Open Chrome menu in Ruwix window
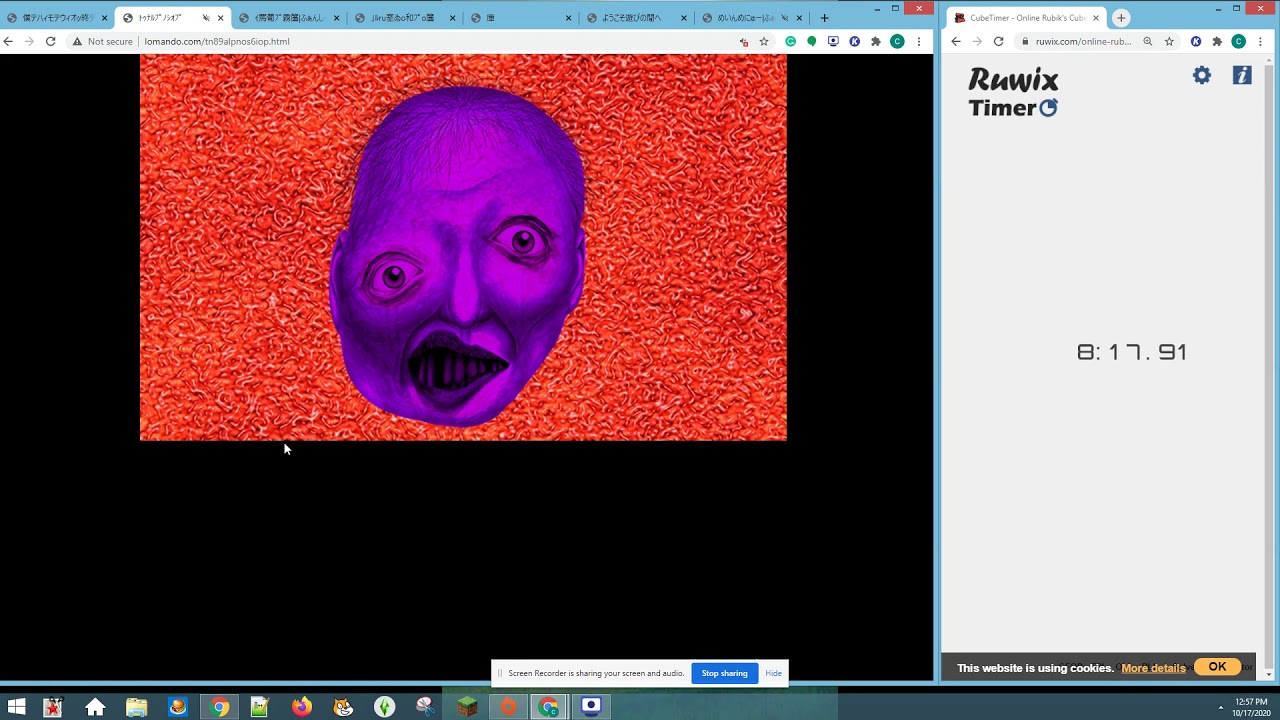 1260,41
